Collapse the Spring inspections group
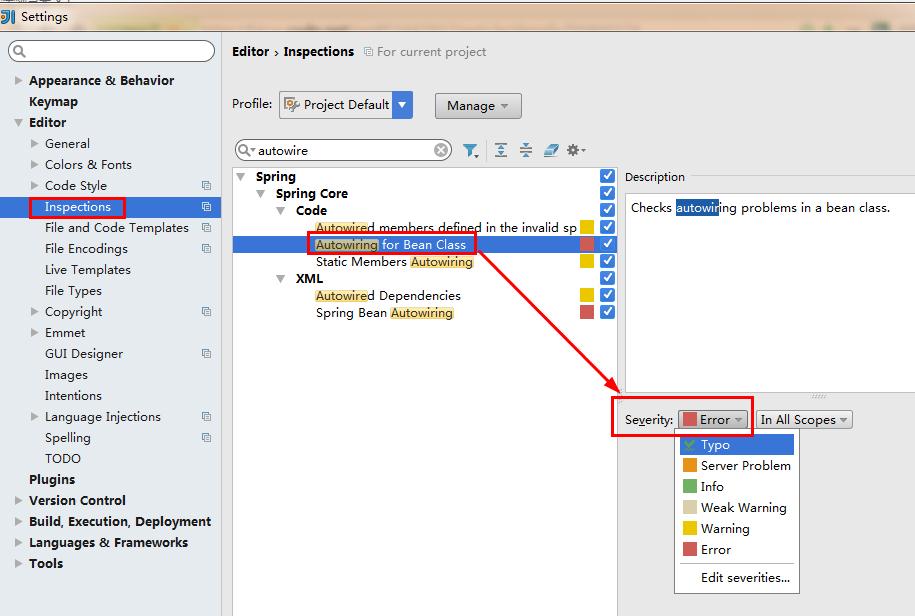 tap(240, 176)
